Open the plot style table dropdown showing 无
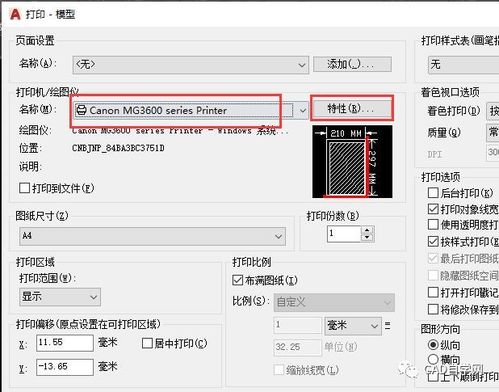499x392 pixels. click(x=463, y=65)
